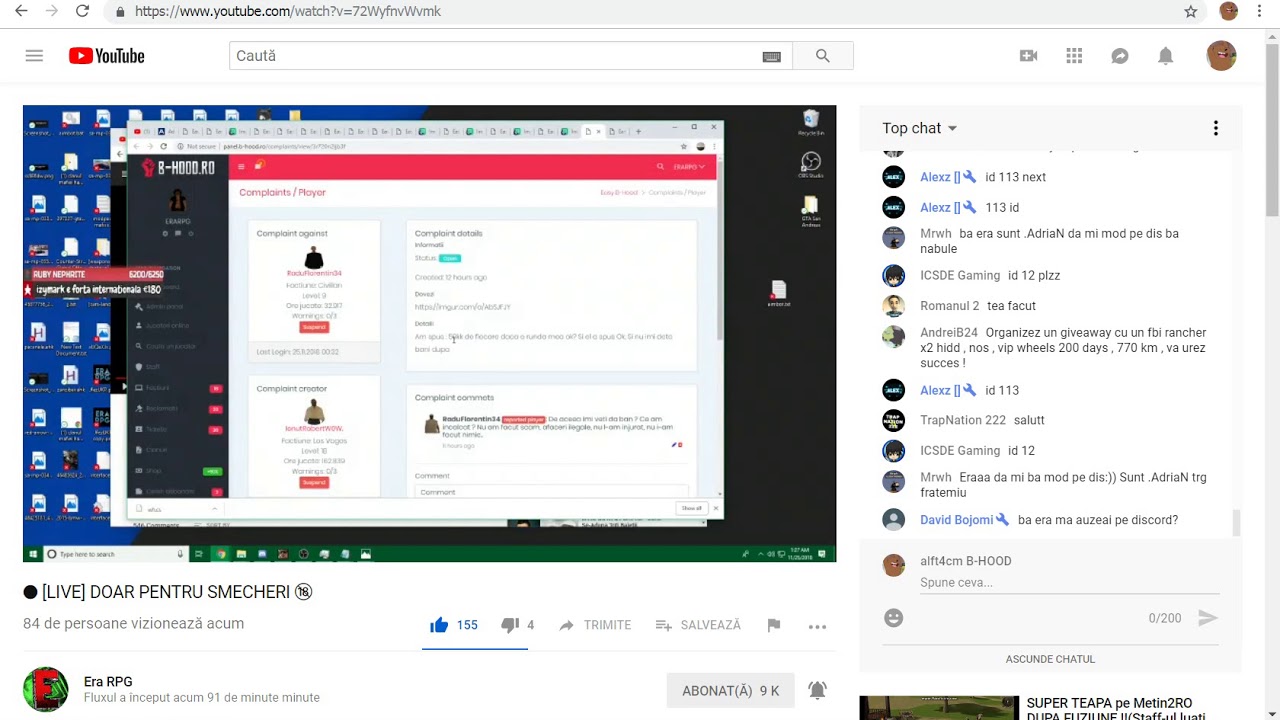
Task: Toggle channel notification bell
Action: pos(817,690)
